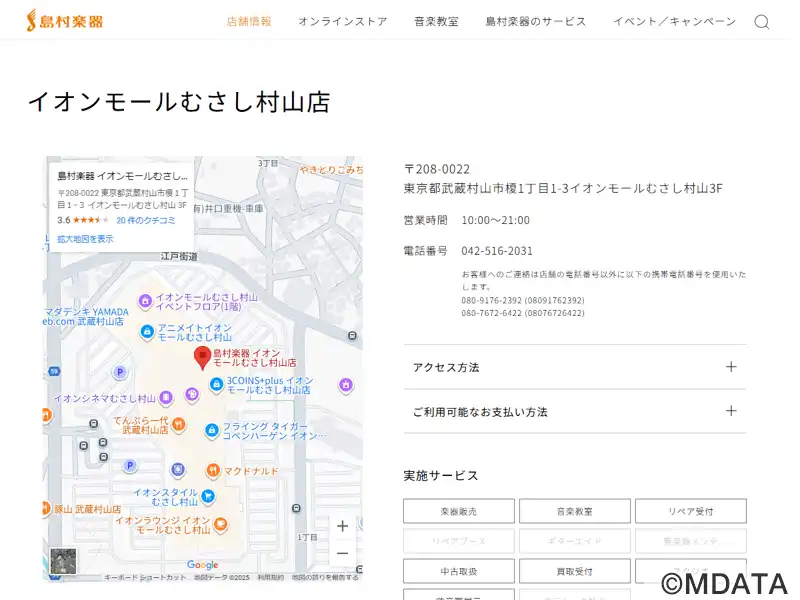Zoom out on the map
This screenshot has height=600, width=800.
point(342,553)
